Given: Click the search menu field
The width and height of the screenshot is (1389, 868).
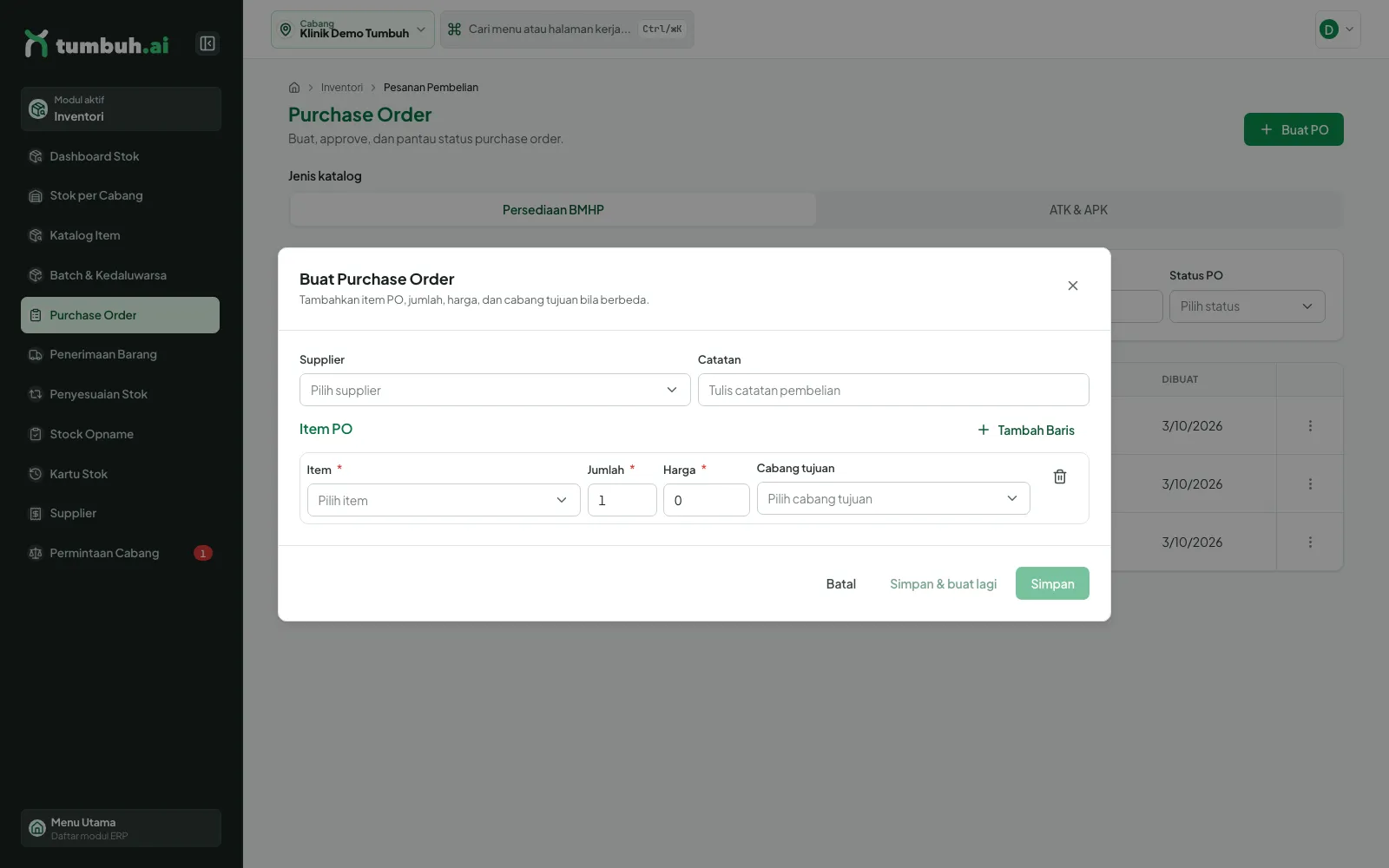Looking at the screenshot, I should click(x=567, y=30).
